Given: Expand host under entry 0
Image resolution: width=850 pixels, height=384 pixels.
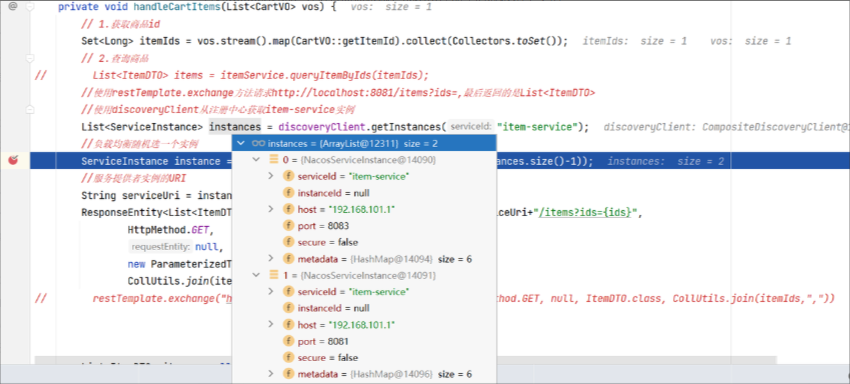Looking at the screenshot, I should tap(271, 209).
